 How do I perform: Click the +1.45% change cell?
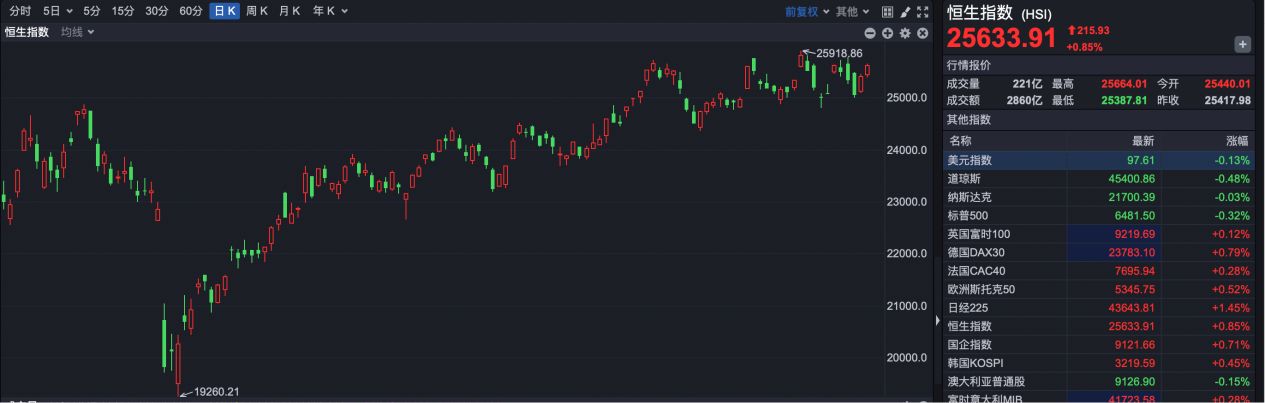pyautogui.click(x=1233, y=308)
